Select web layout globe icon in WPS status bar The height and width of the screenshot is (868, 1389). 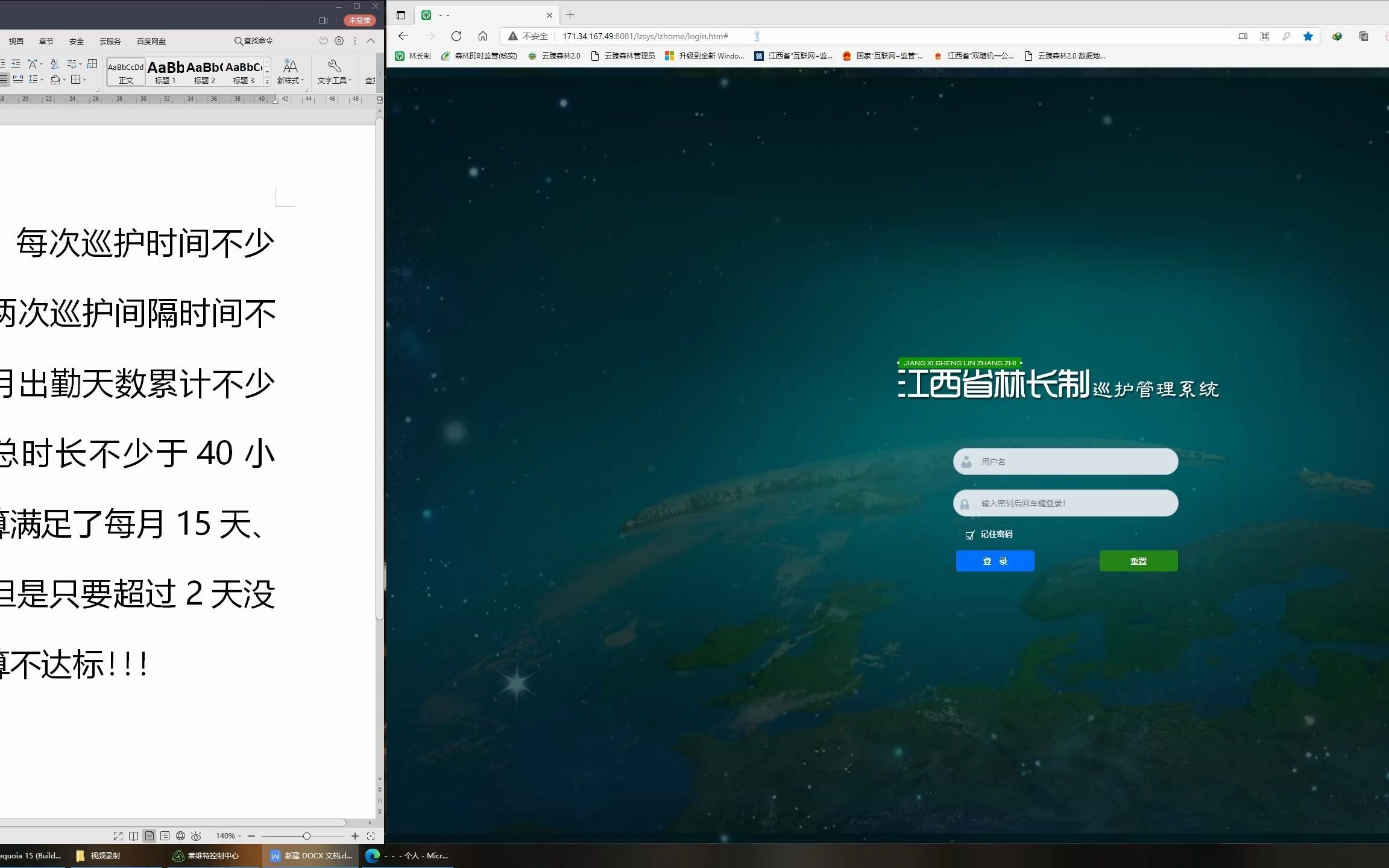tap(181, 836)
